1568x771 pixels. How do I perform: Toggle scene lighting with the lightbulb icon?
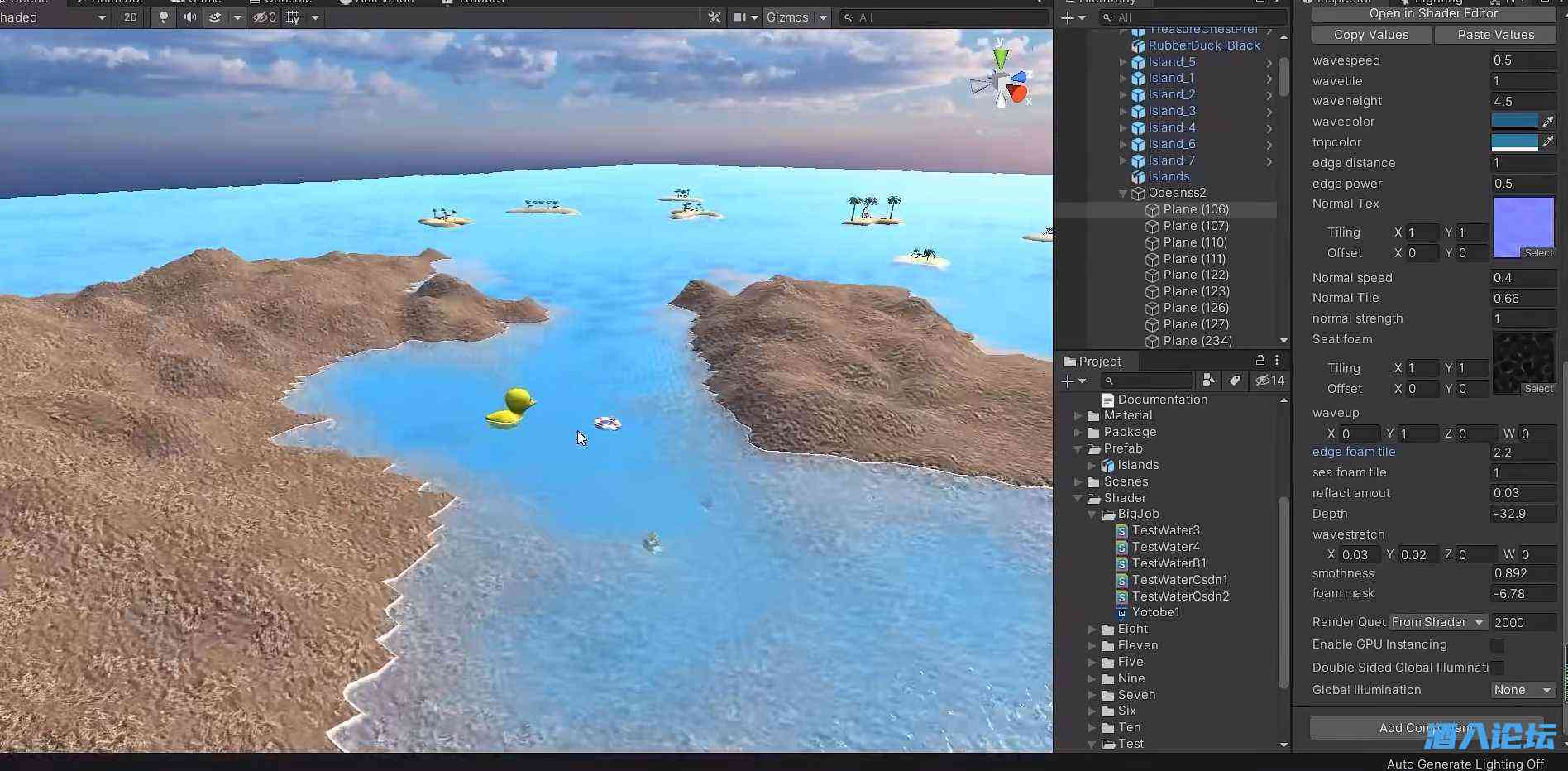pos(164,17)
